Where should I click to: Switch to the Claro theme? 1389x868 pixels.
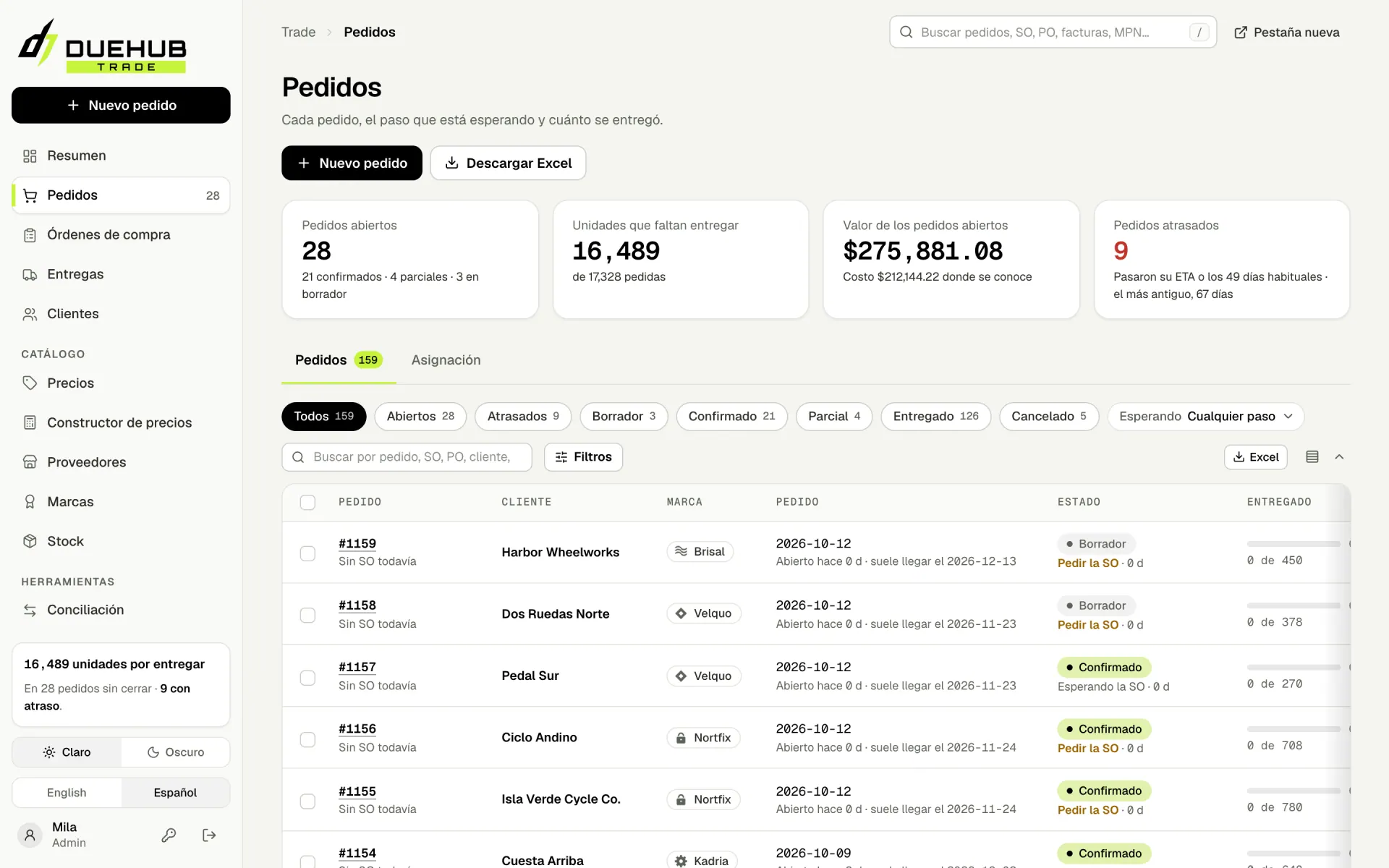tap(67, 752)
